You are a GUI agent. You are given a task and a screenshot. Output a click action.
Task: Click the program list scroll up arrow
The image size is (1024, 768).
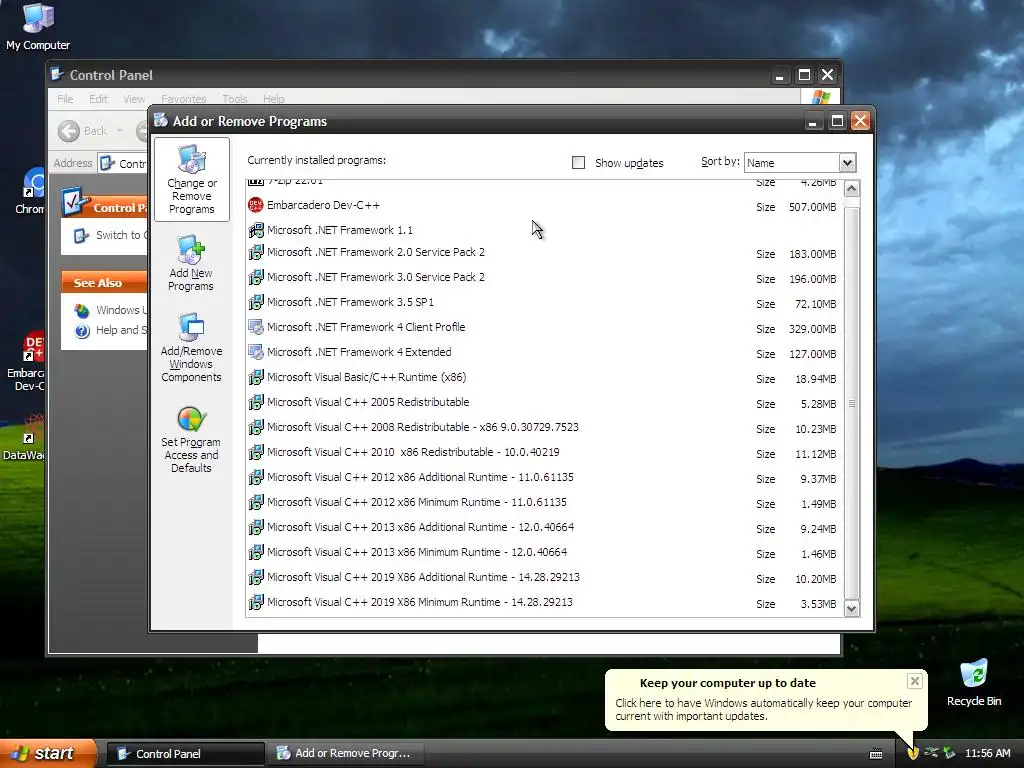852,189
